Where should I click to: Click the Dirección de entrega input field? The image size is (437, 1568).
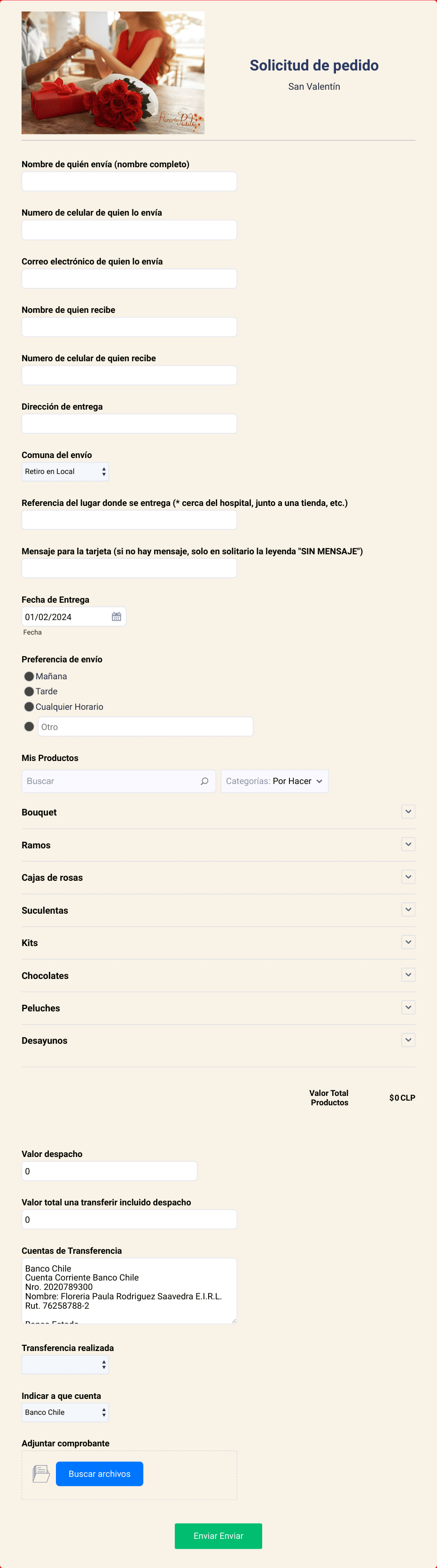pyautogui.click(x=129, y=424)
